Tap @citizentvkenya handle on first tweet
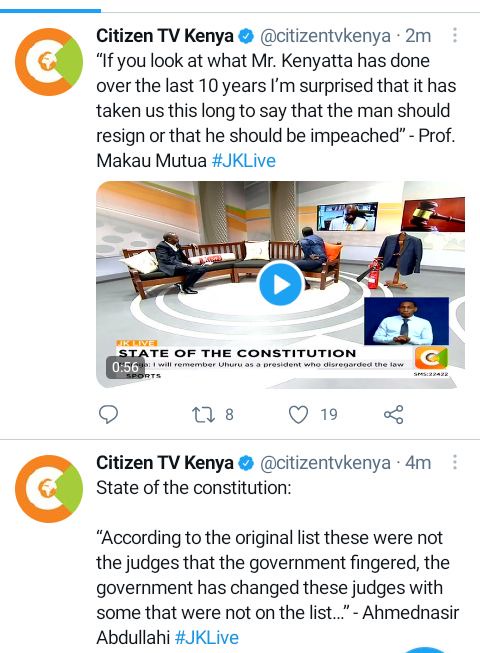Screen dimensions: 480x653 point(325,36)
